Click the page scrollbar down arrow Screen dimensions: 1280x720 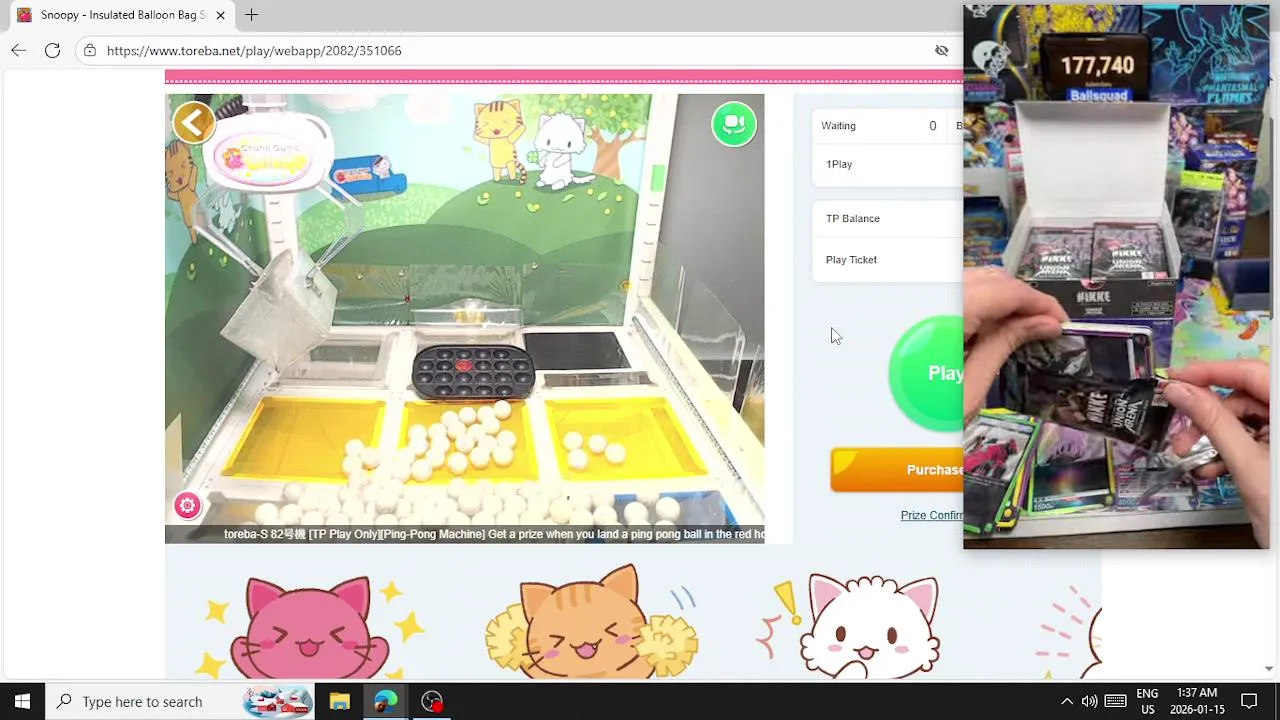(x=1269, y=668)
